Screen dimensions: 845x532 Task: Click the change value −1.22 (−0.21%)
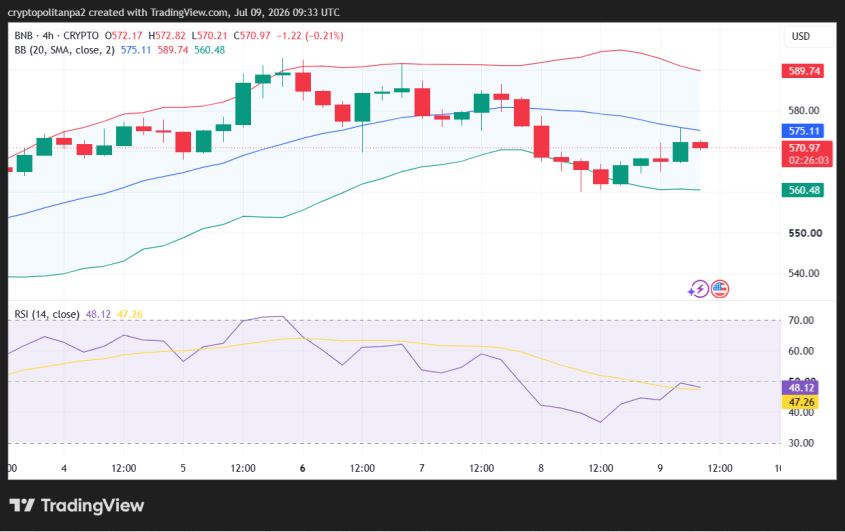pyautogui.click(x=310, y=36)
